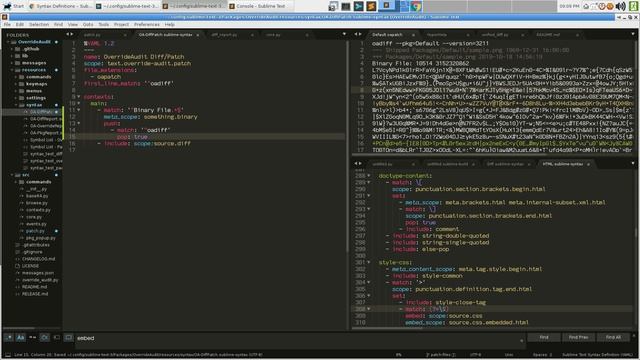
Task: Collapse the resources folder
Action: pyautogui.click(x=12, y=70)
